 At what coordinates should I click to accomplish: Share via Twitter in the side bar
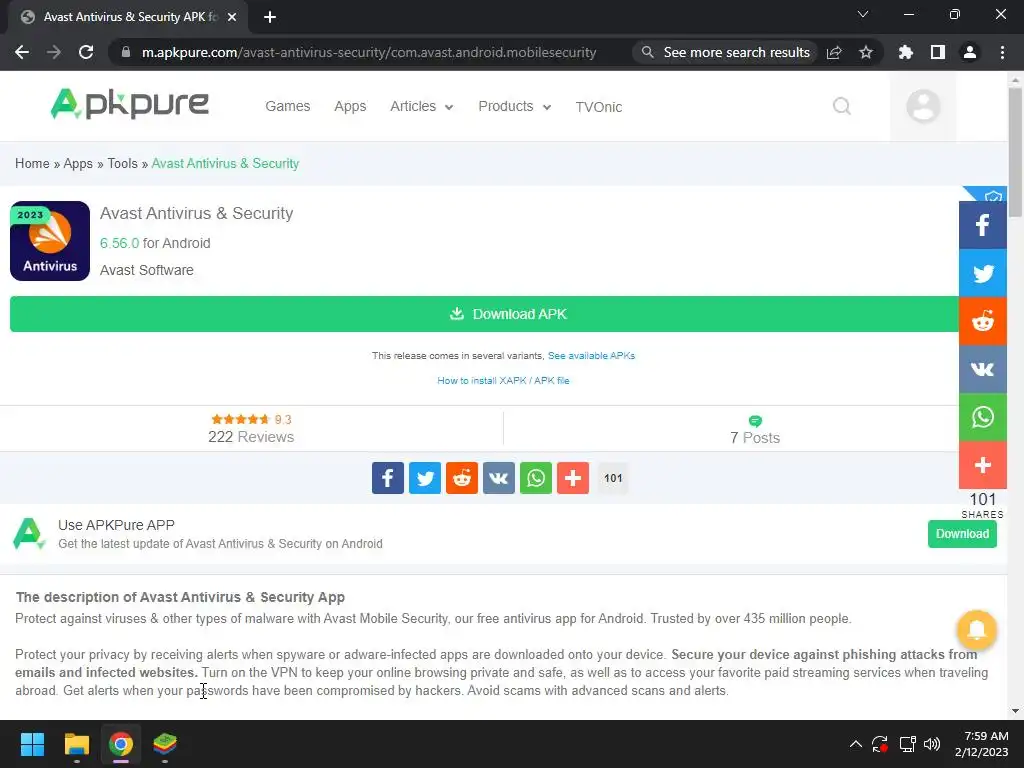(982, 273)
